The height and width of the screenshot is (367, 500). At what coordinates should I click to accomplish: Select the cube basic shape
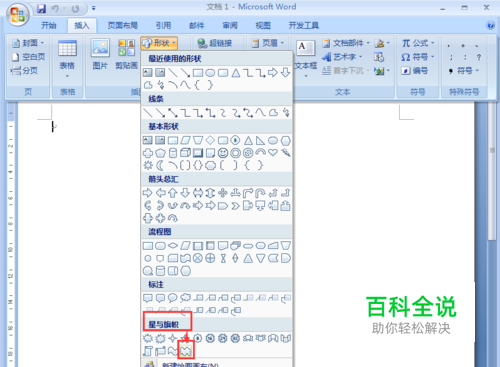[x=185, y=153]
